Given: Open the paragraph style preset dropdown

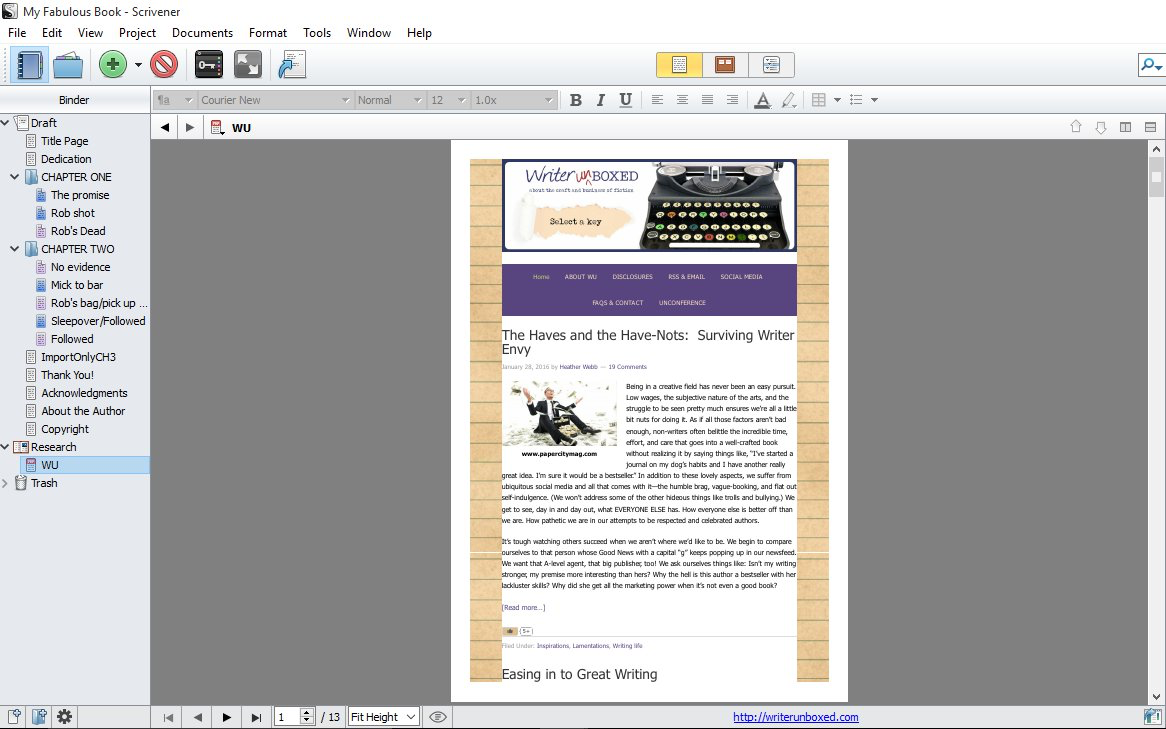Looking at the screenshot, I should coord(175,100).
